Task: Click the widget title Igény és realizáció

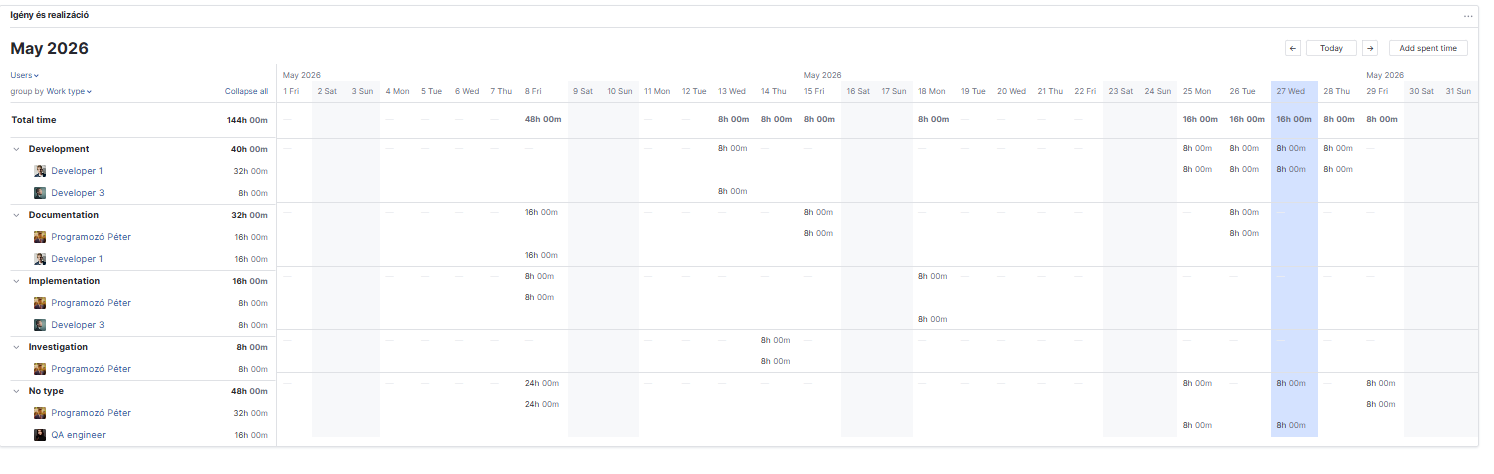Action: pos(51,15)
